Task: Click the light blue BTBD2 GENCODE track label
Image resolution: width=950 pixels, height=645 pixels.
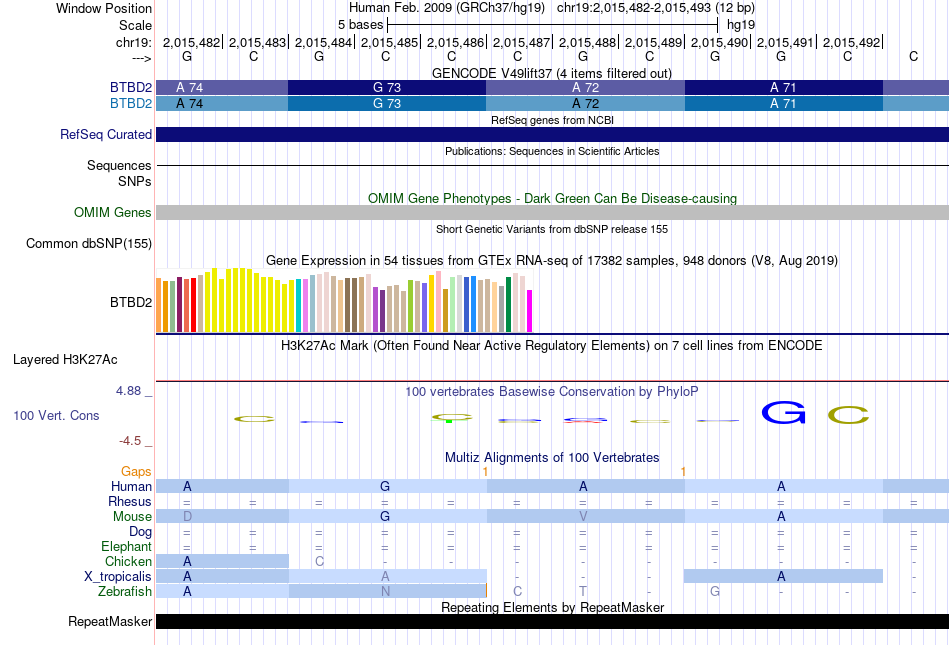Action: click(130, 104)
